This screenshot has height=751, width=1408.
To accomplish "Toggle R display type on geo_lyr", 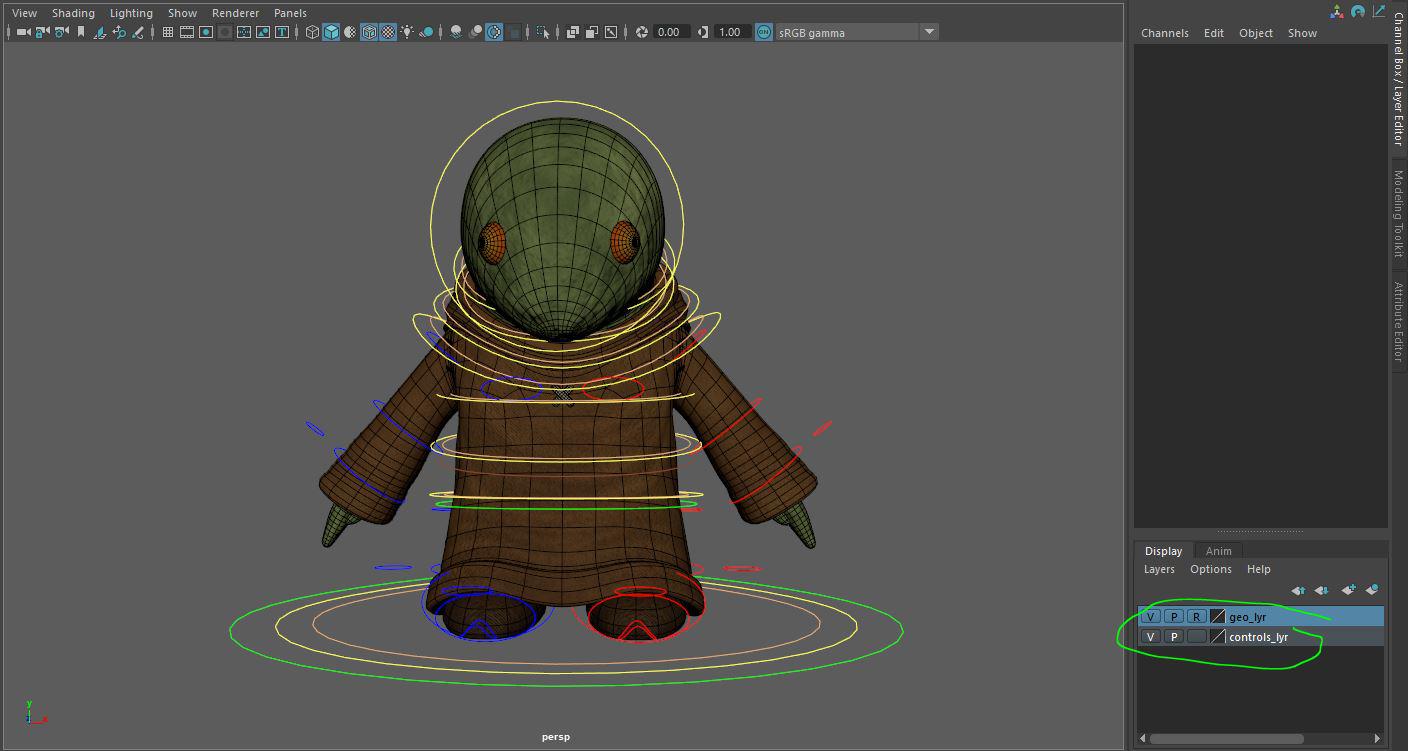I will coord(1196,617).
